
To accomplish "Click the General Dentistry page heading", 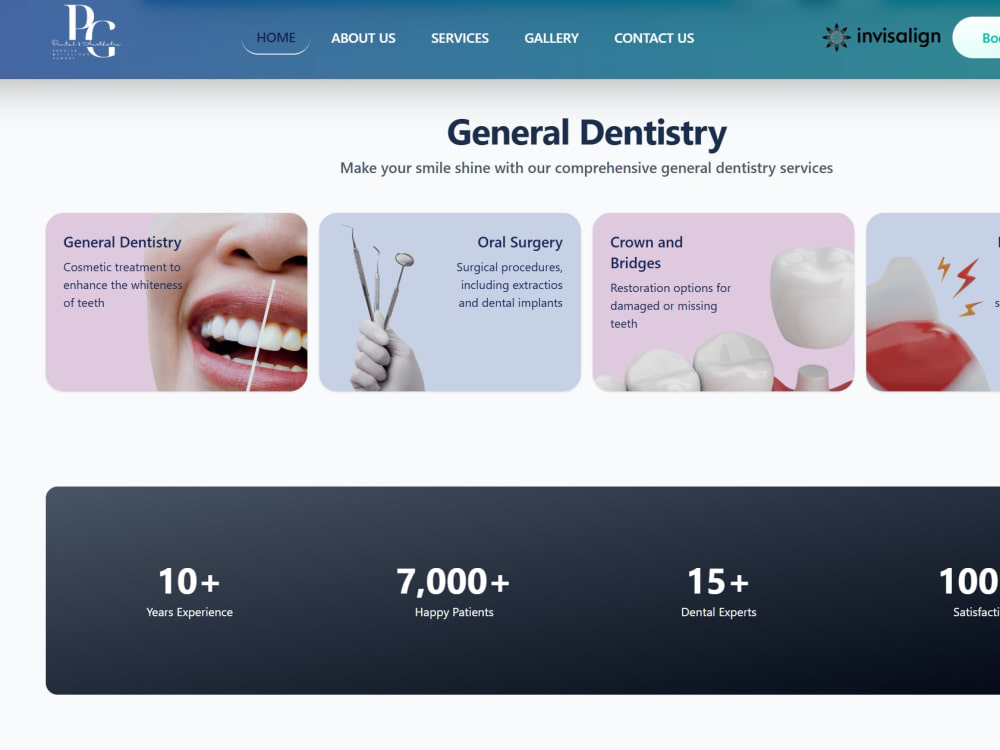I will [587, 133].
